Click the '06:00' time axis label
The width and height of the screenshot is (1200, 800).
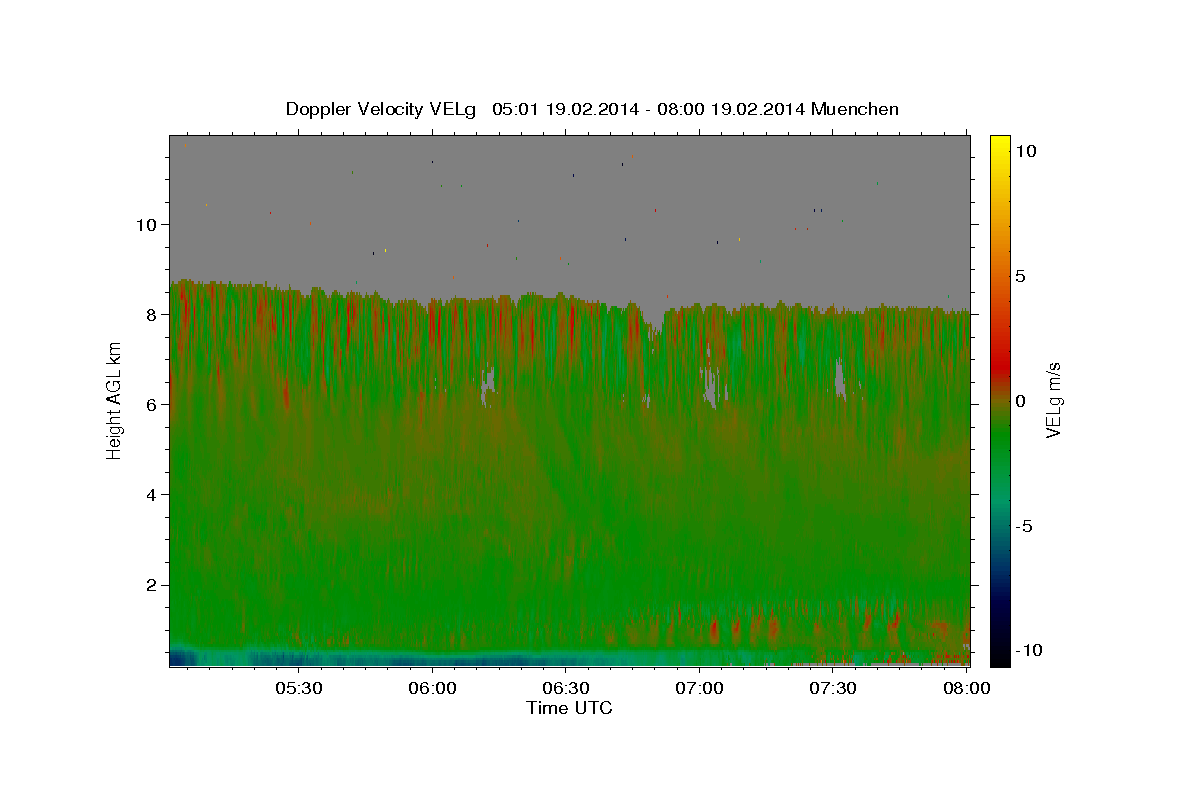432,688
